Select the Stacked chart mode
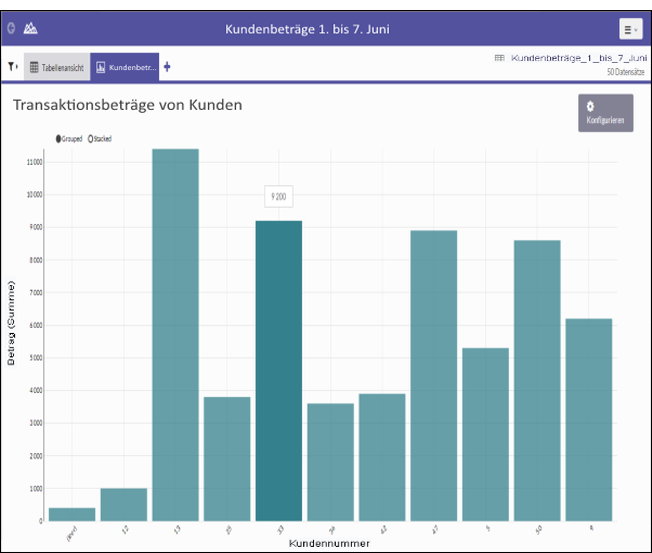Viewport: 652px width, 553px height. coord(92,139)
